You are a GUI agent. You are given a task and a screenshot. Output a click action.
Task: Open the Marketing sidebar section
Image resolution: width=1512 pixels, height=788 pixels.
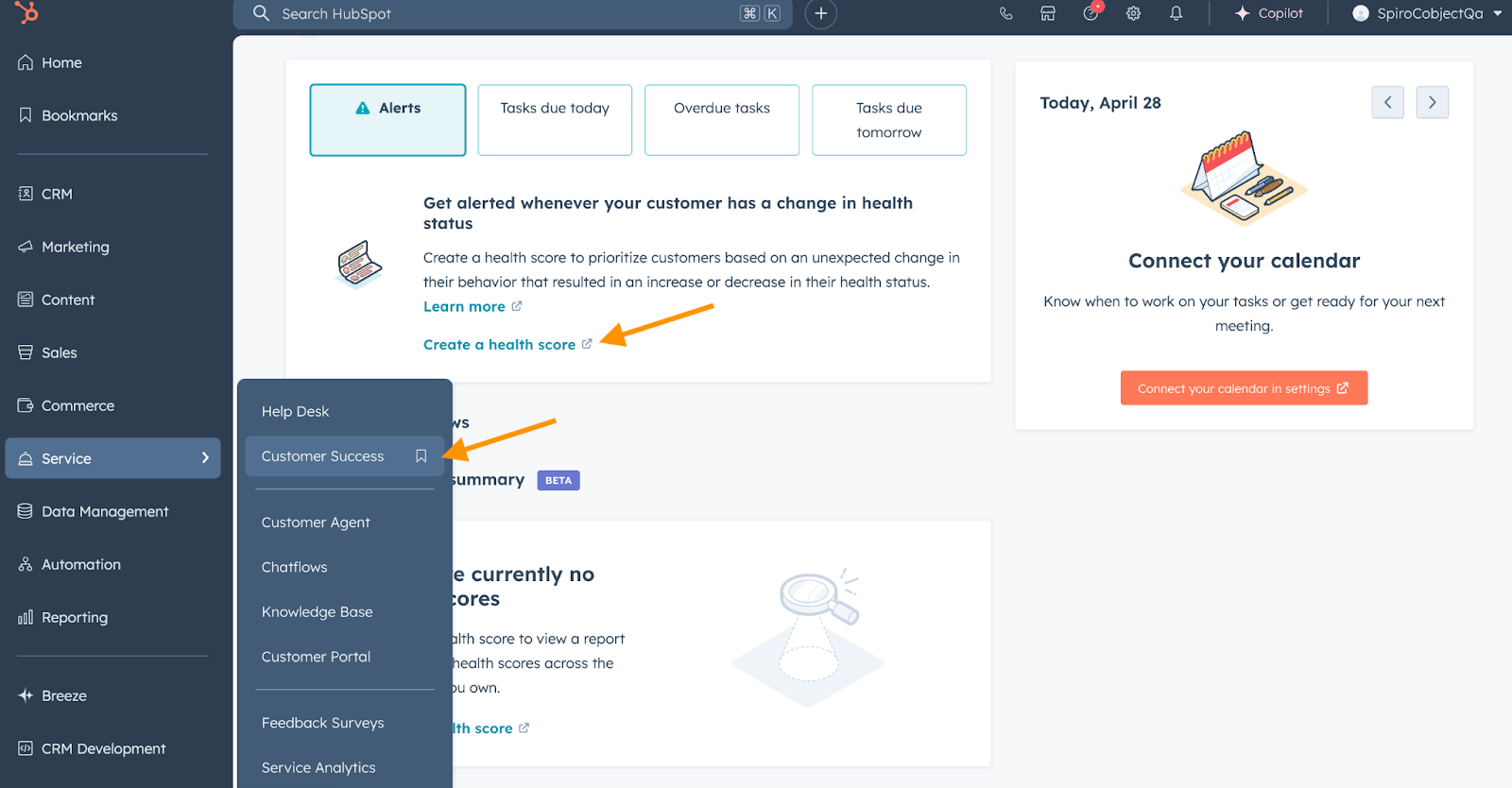coord(63,247)
